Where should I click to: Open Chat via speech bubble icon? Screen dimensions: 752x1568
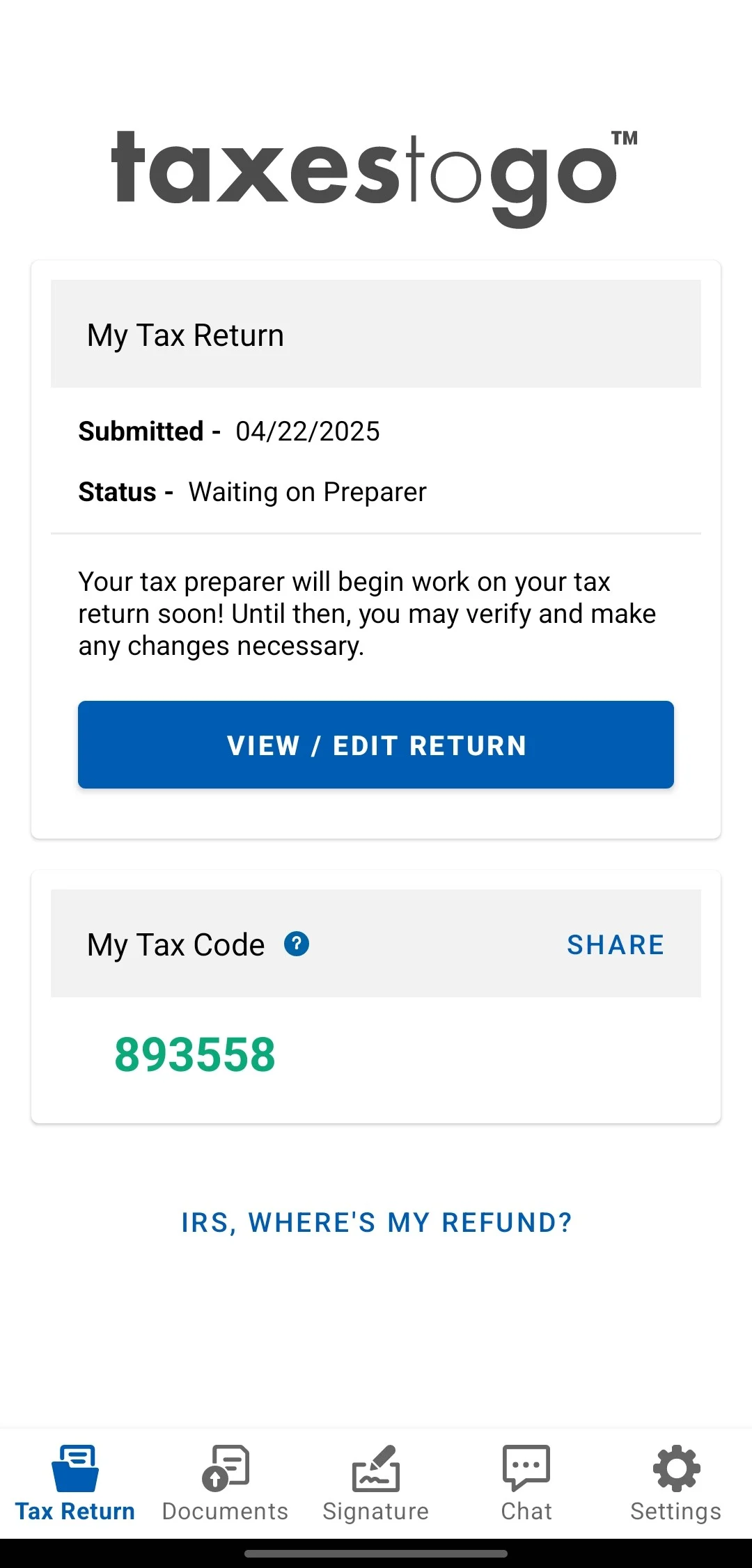coord(526,1468)
